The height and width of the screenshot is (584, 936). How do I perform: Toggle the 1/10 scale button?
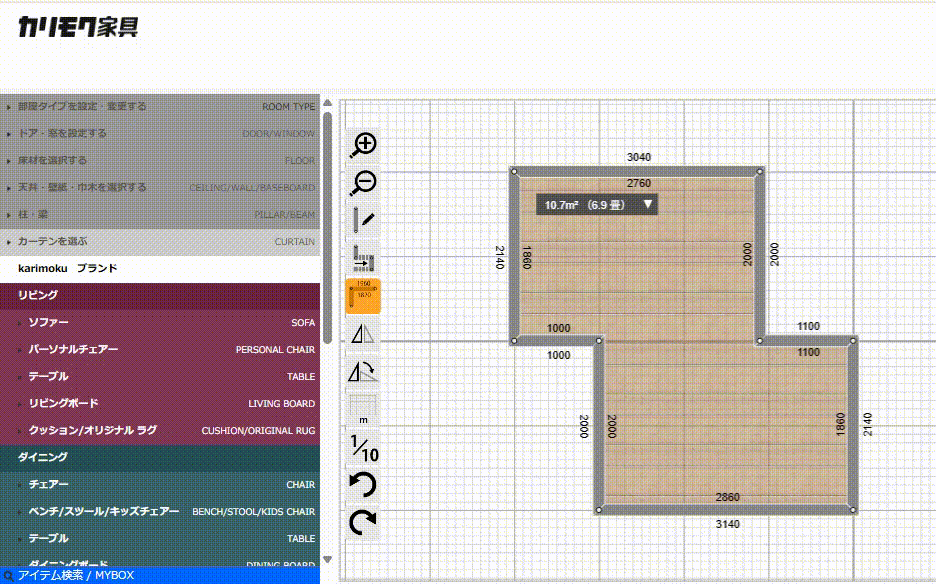[x=364, y=448]
